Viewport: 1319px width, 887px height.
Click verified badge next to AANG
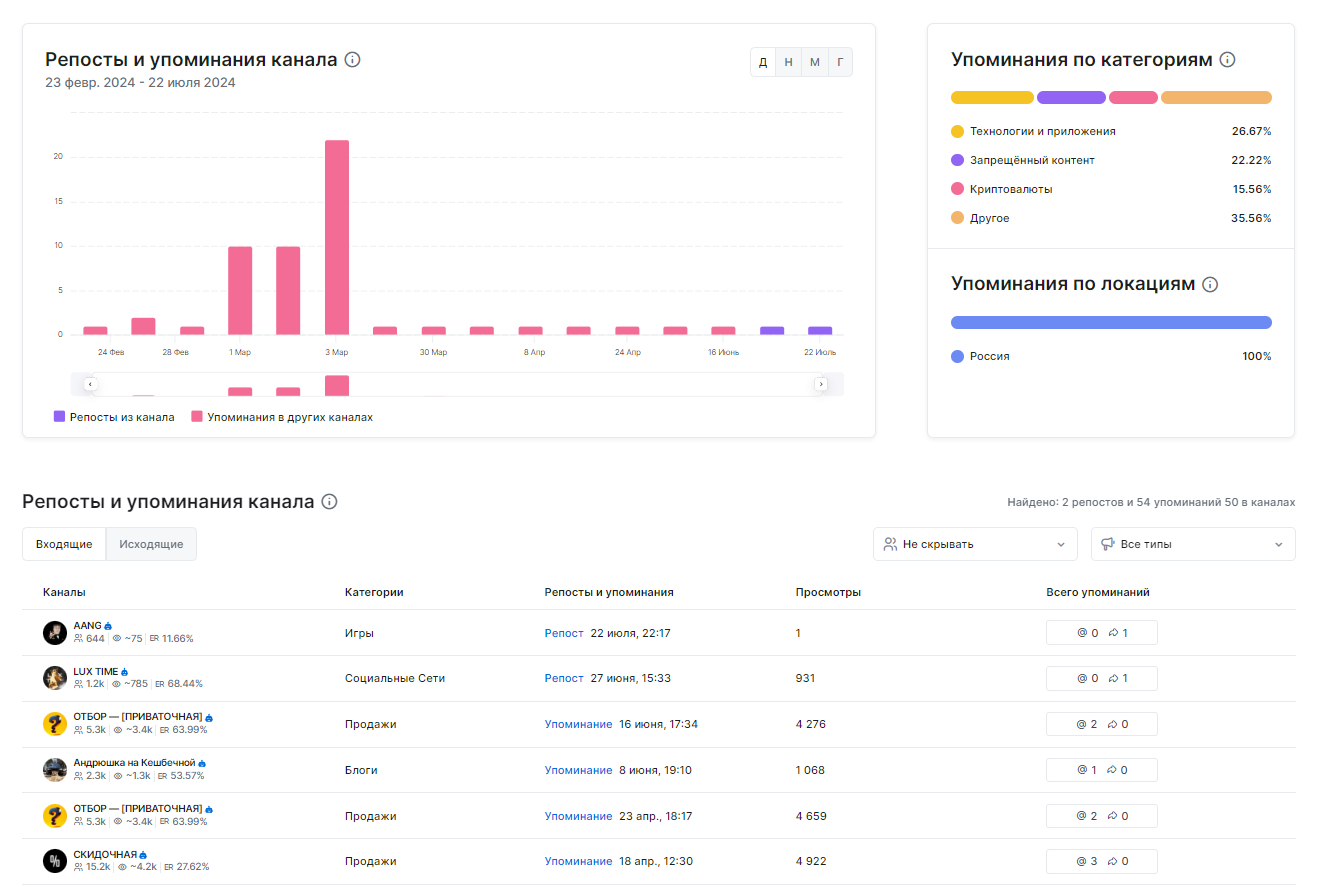click(108, 626)
